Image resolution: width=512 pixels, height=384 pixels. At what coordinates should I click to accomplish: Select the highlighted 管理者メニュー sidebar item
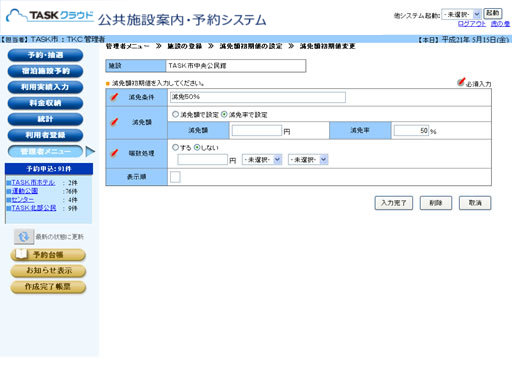45,151
